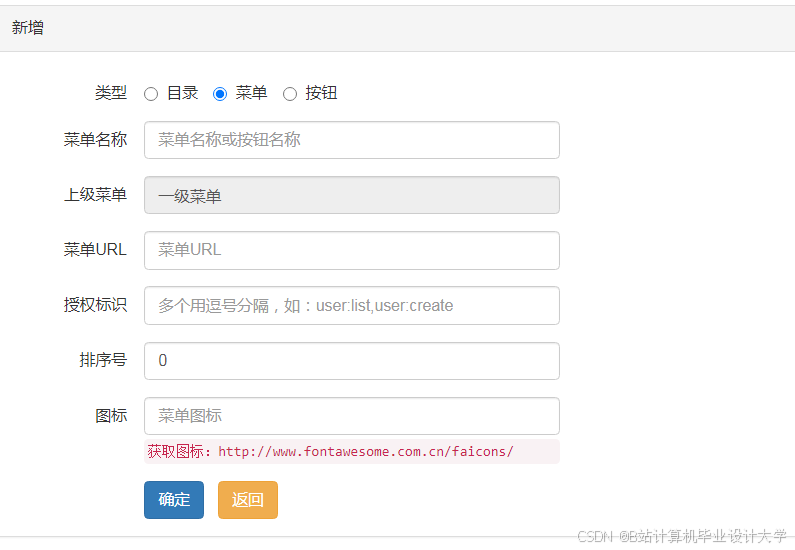Open the 上级菜单 selector showing 一级菜单
The height and width of the screenshot is (550, 795).
coord(351,195)
